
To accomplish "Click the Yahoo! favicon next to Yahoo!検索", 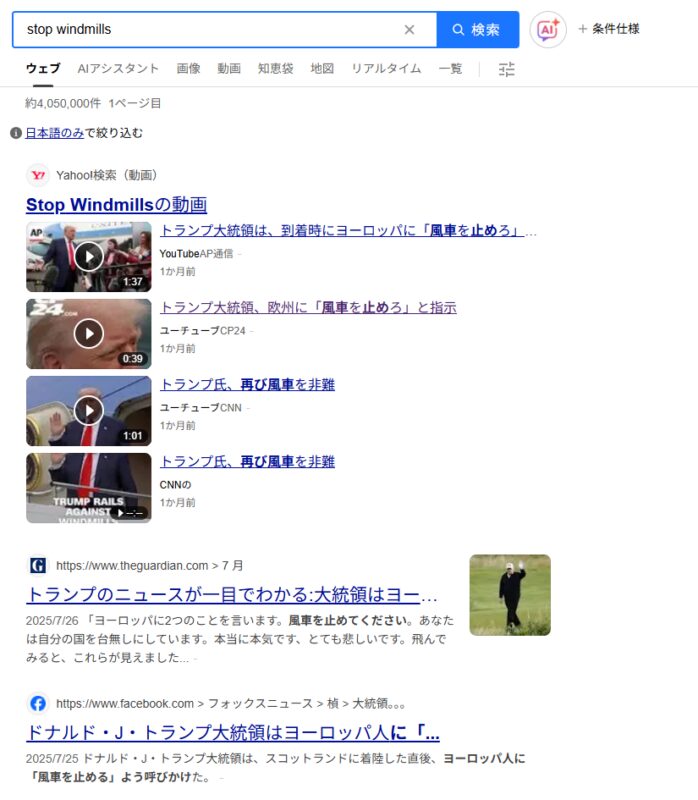I will pos(38,176).
